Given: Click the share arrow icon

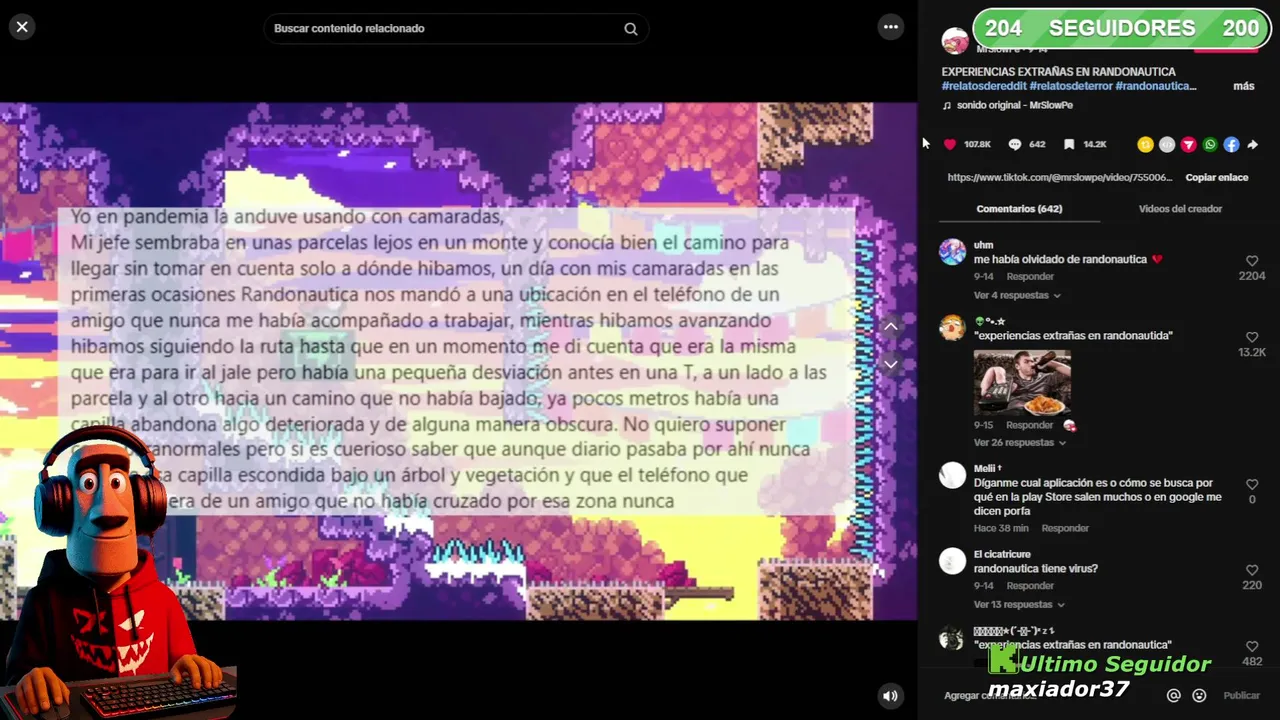Looking at the screenshot, I should (1253, 145).
